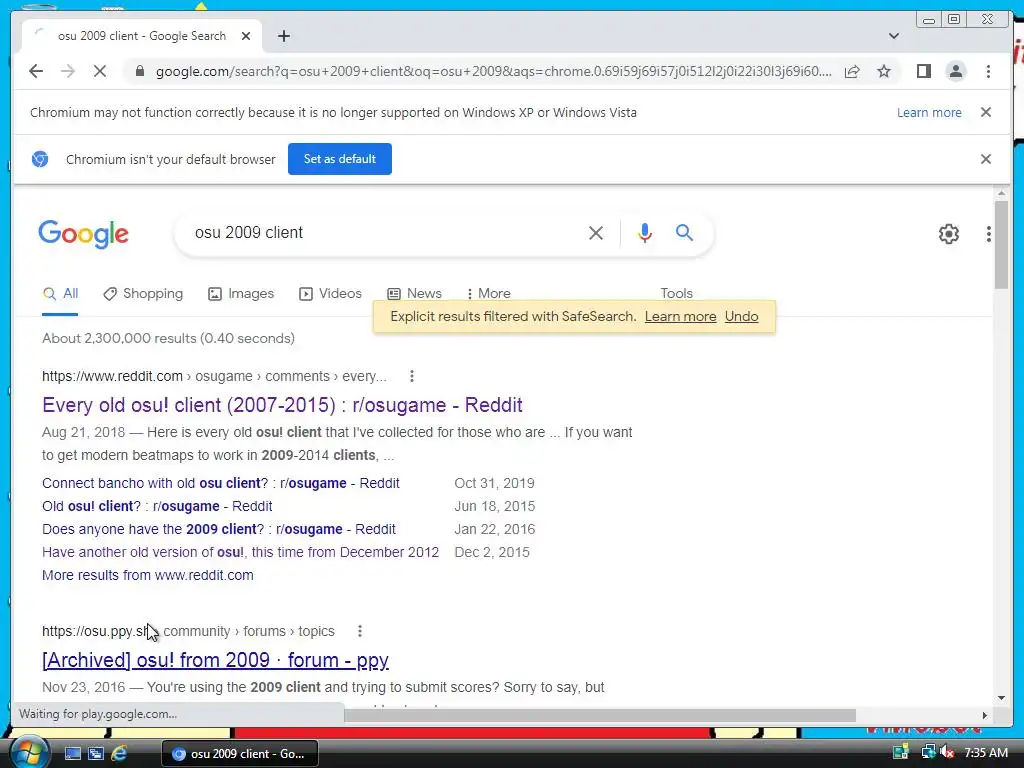Image resolution: width=1024 pixels, height=768 pixels.
Task: Click the scrollbar up arrow
Action: pos(1001,193)
